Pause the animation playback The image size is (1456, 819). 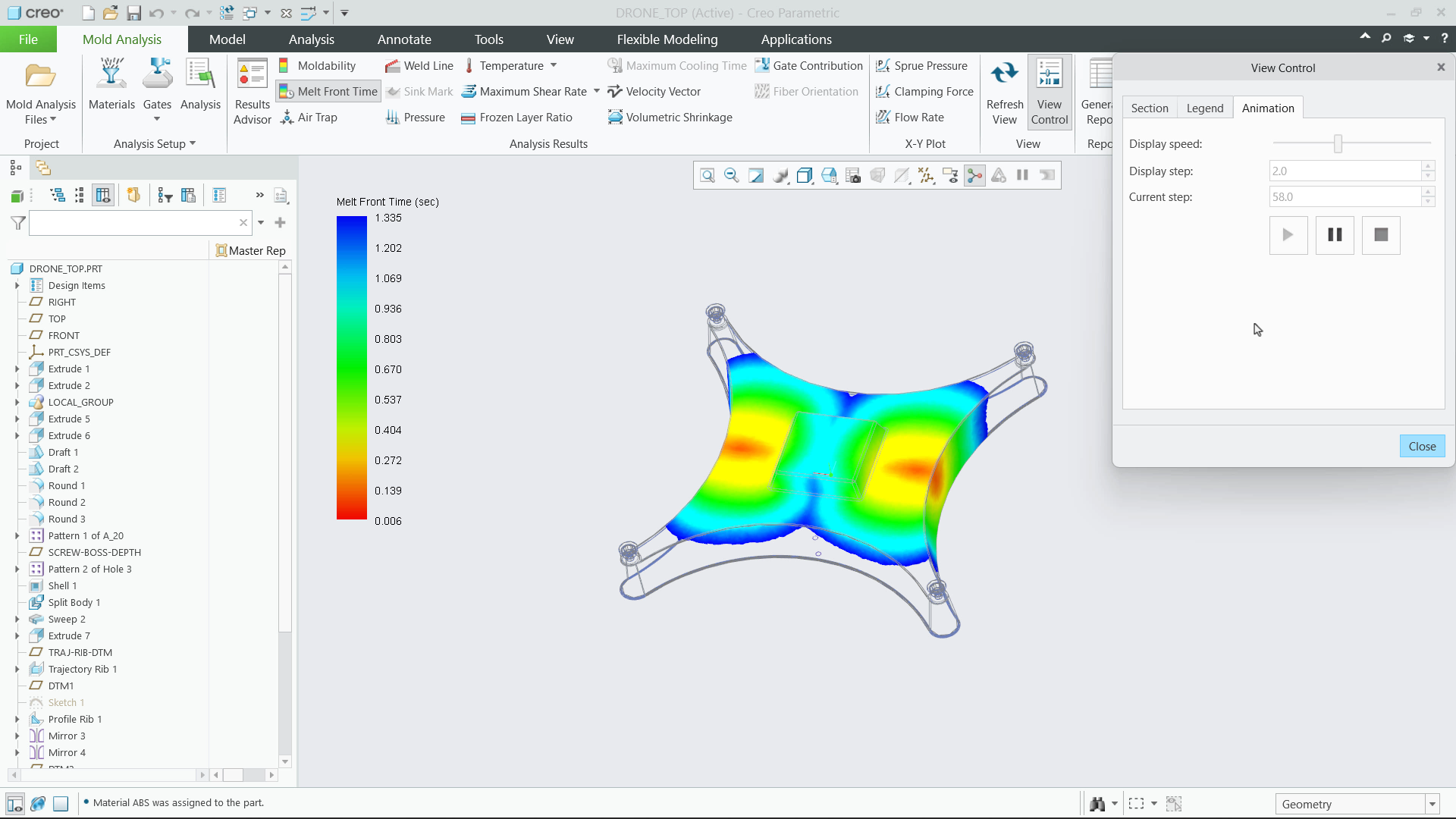[x=1335, y=235]
